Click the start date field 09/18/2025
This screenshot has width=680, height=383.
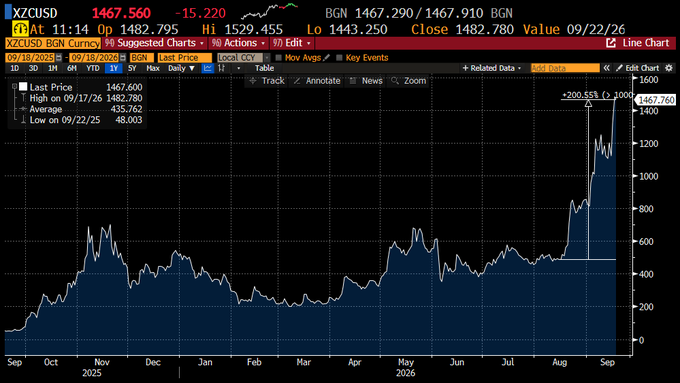point(30,58)
